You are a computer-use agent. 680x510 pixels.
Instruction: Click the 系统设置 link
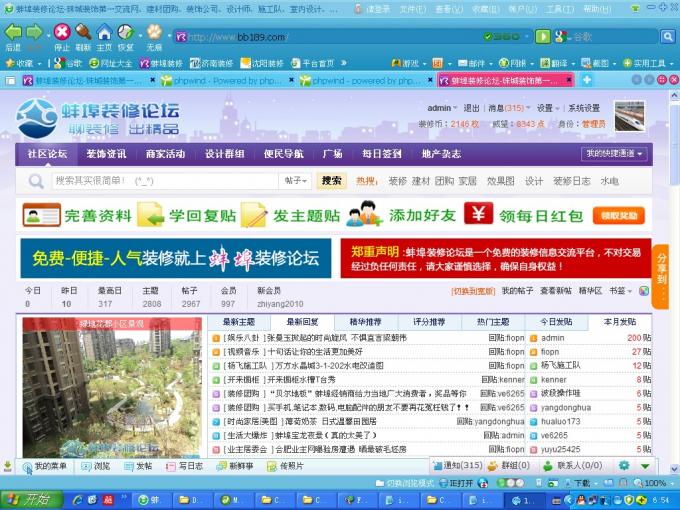[x=584, y=108]
